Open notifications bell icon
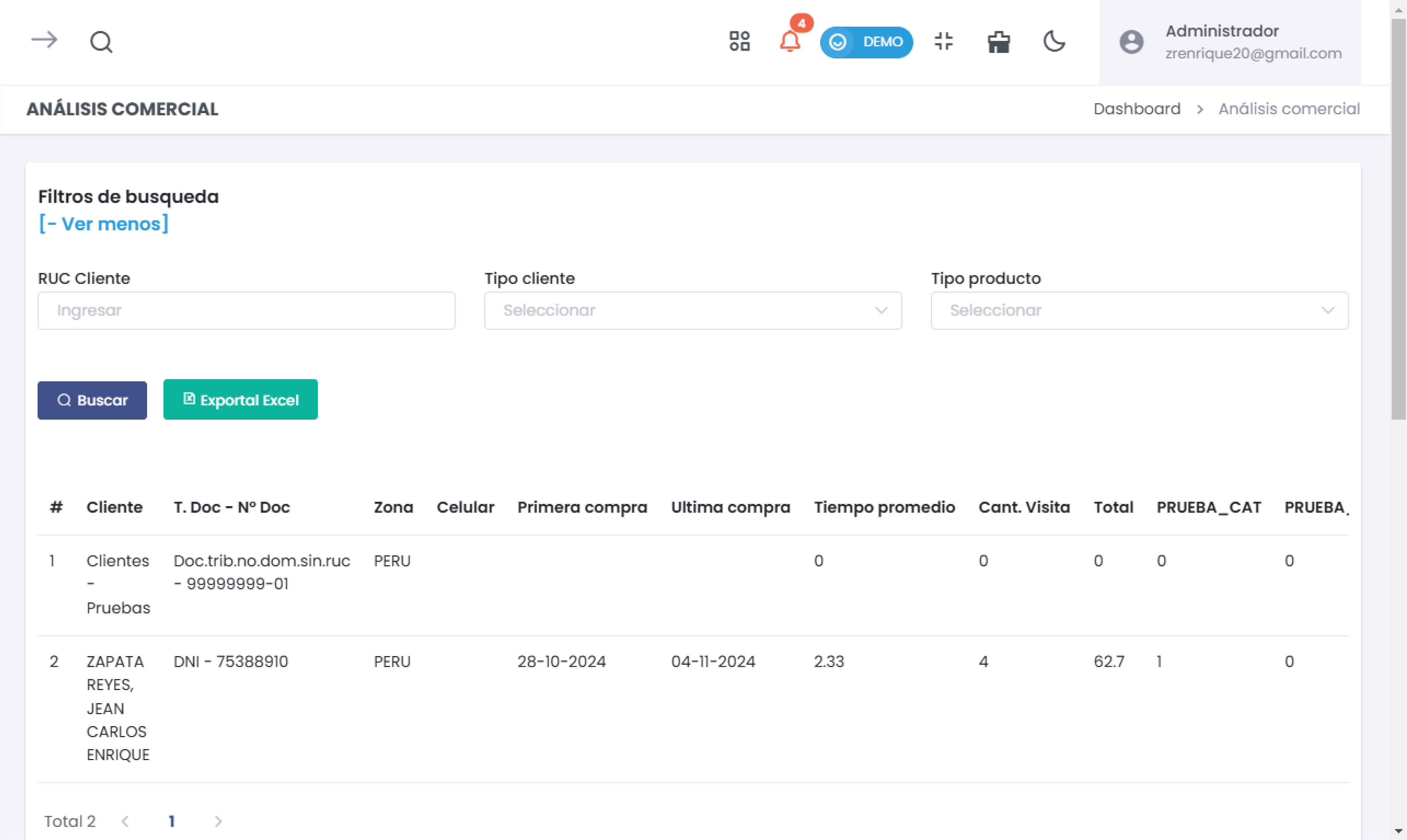This screenshot has width=1407, height=840. (x=790, y=41)
